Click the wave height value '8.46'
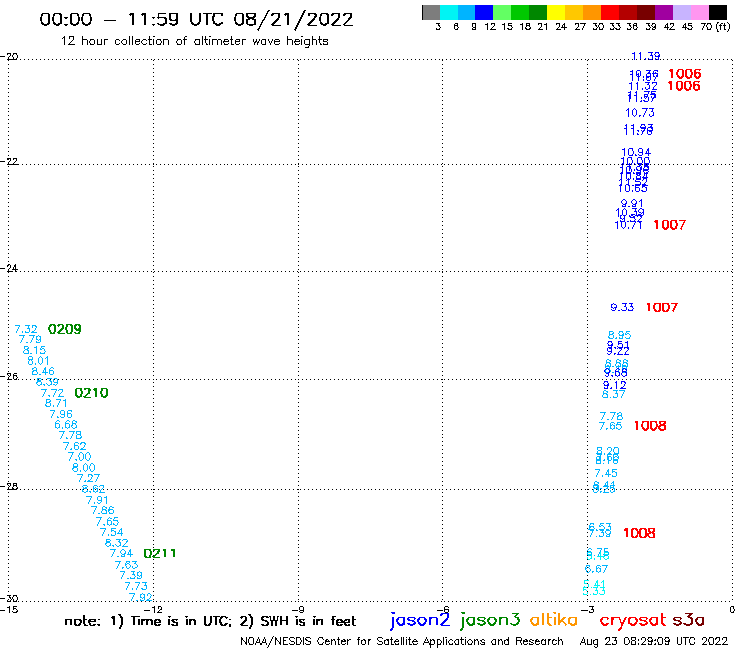Image resolution: width=740 pixels, height=650 pixels. pos(43,371)
